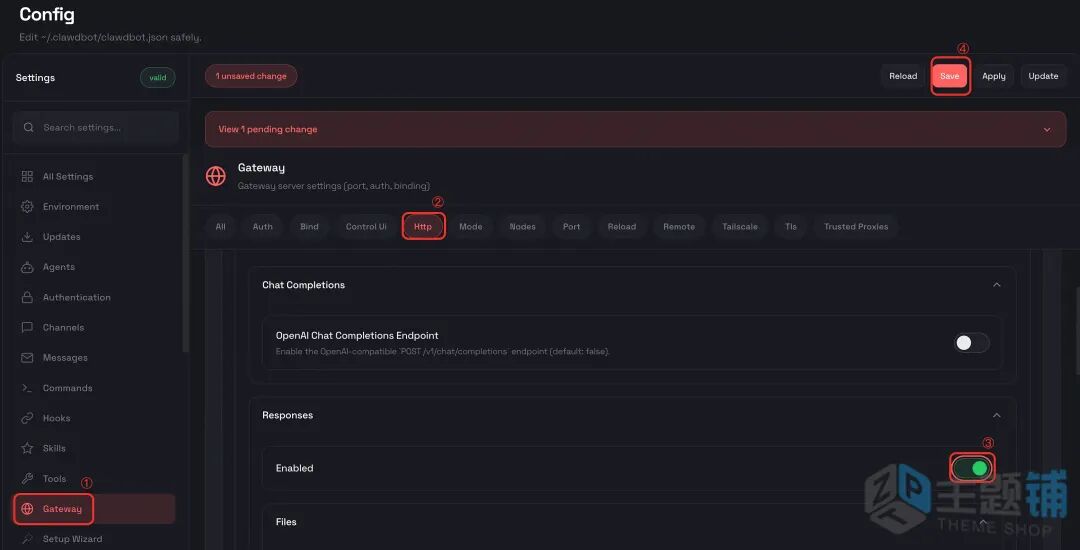The height and width of the screenshot is (550, 1080).
Task: Disable the Responses Enabled toggle
Action: pyautogui.click(x=972, y=468)
